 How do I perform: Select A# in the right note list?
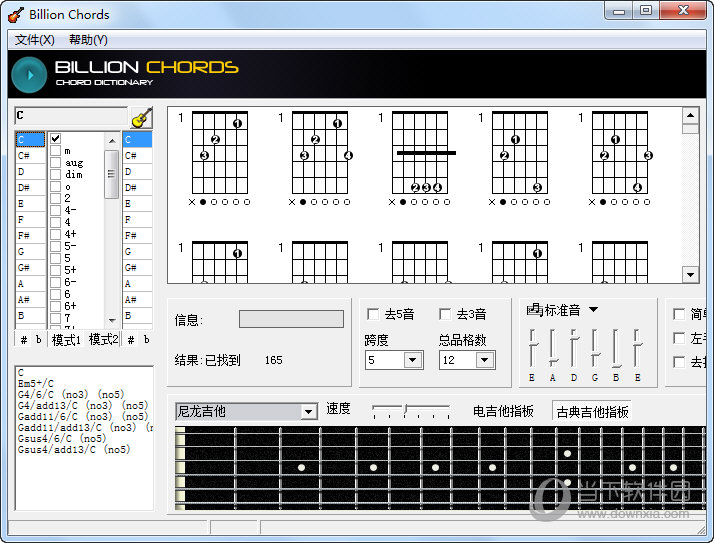(137, 299)
